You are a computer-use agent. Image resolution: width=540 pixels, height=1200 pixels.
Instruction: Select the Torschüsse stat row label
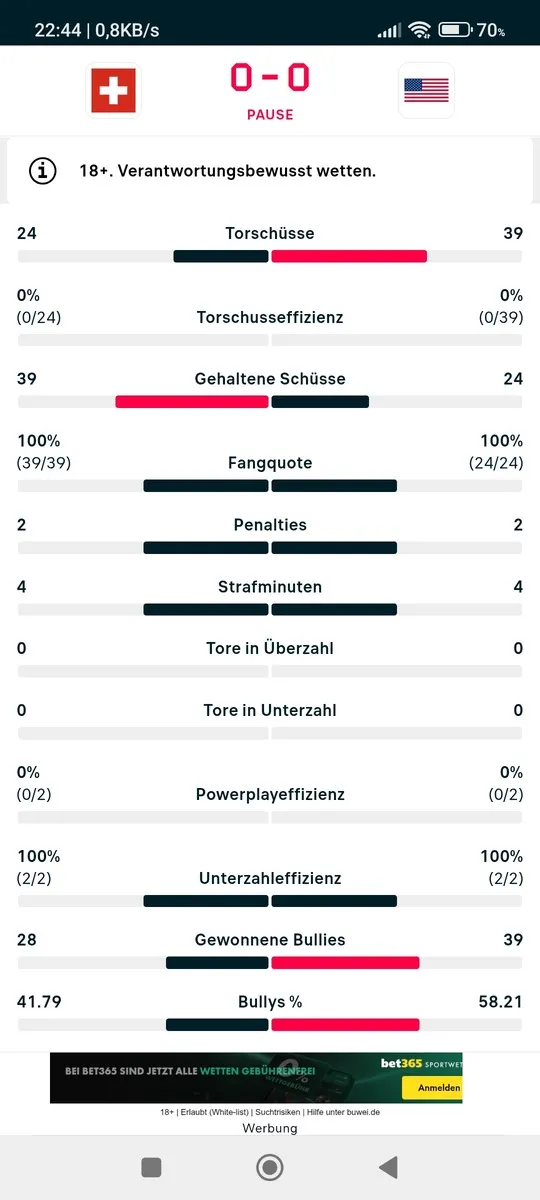pos(270,233)
